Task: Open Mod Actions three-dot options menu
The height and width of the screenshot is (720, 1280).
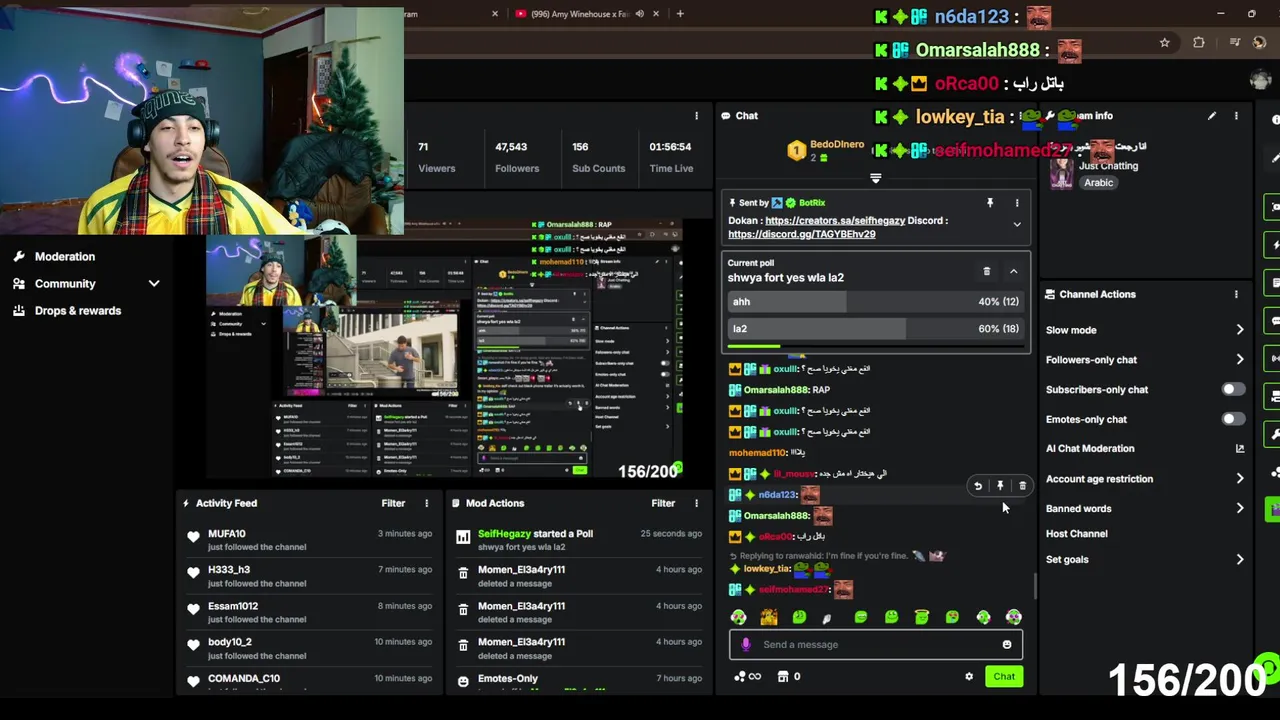Action: [x=696, y=503]
